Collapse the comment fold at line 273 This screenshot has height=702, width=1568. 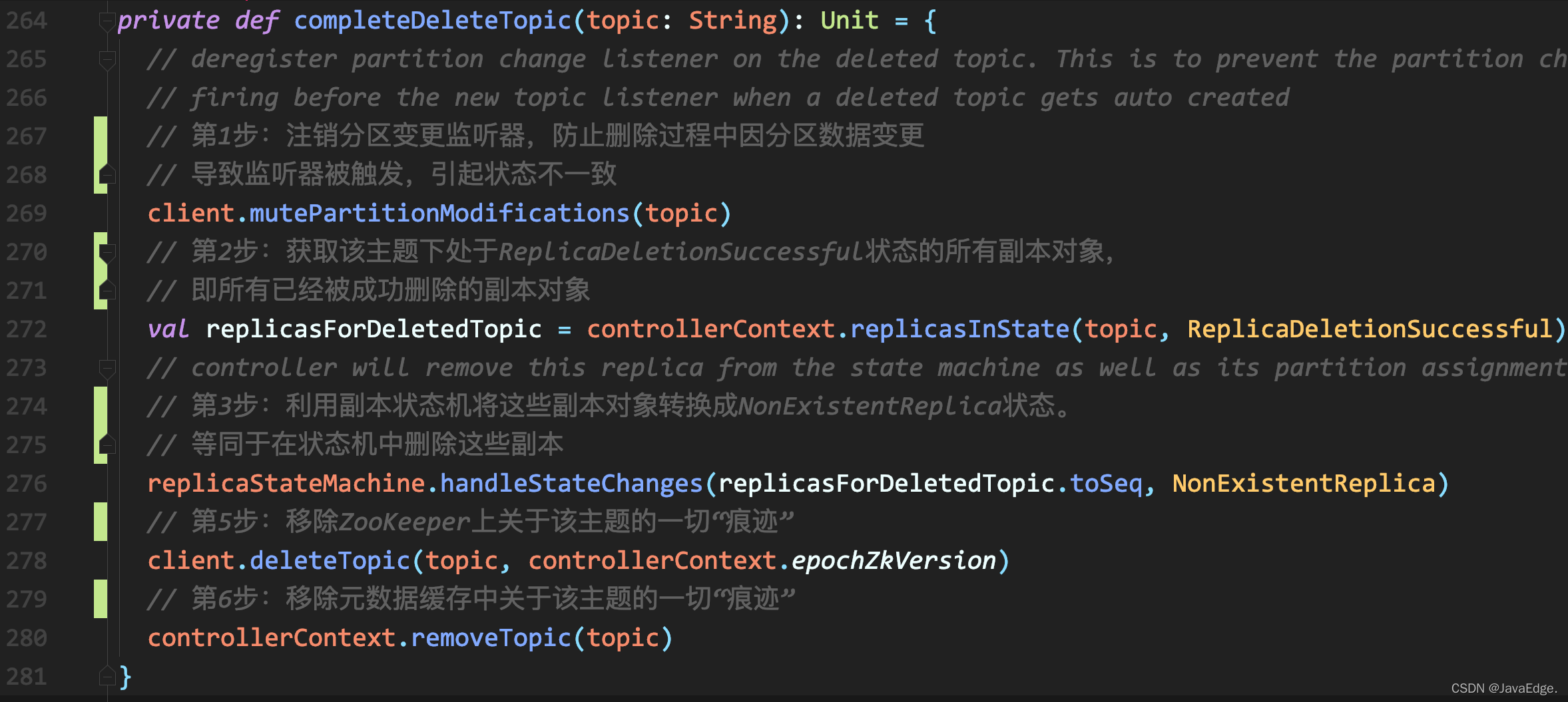click(107, 368)
